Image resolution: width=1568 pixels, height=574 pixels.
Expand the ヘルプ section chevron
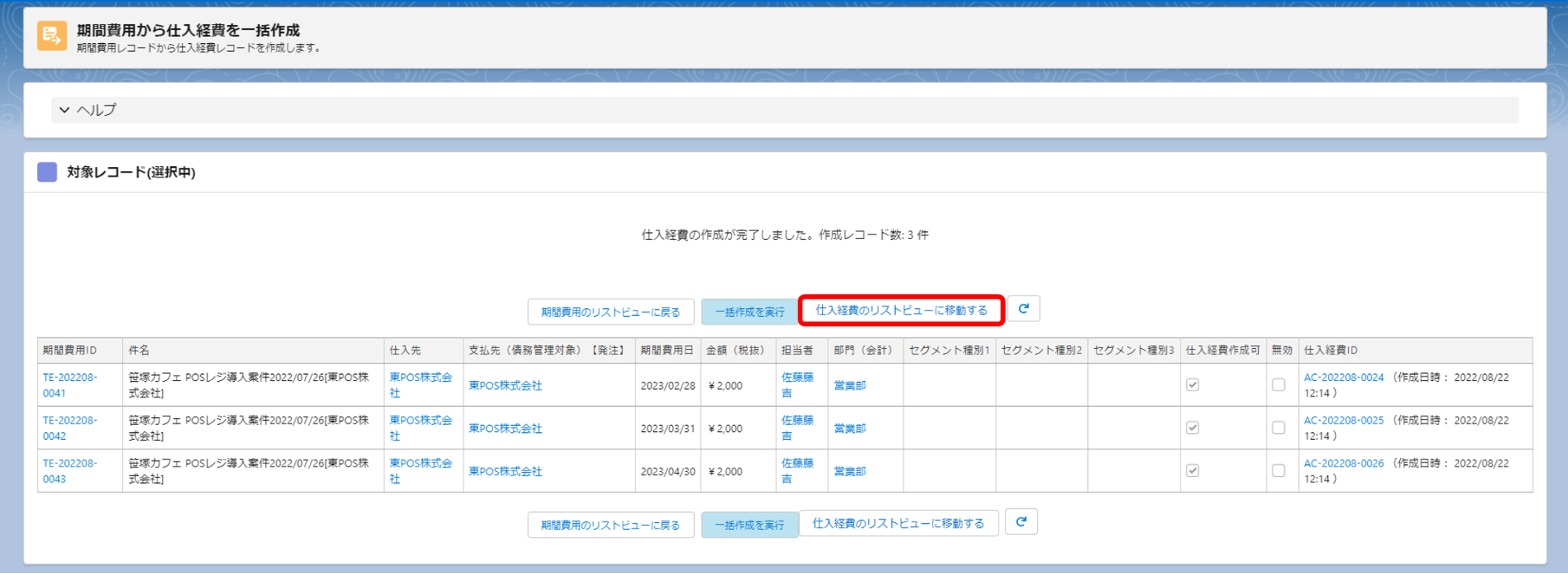click(64, 110)
